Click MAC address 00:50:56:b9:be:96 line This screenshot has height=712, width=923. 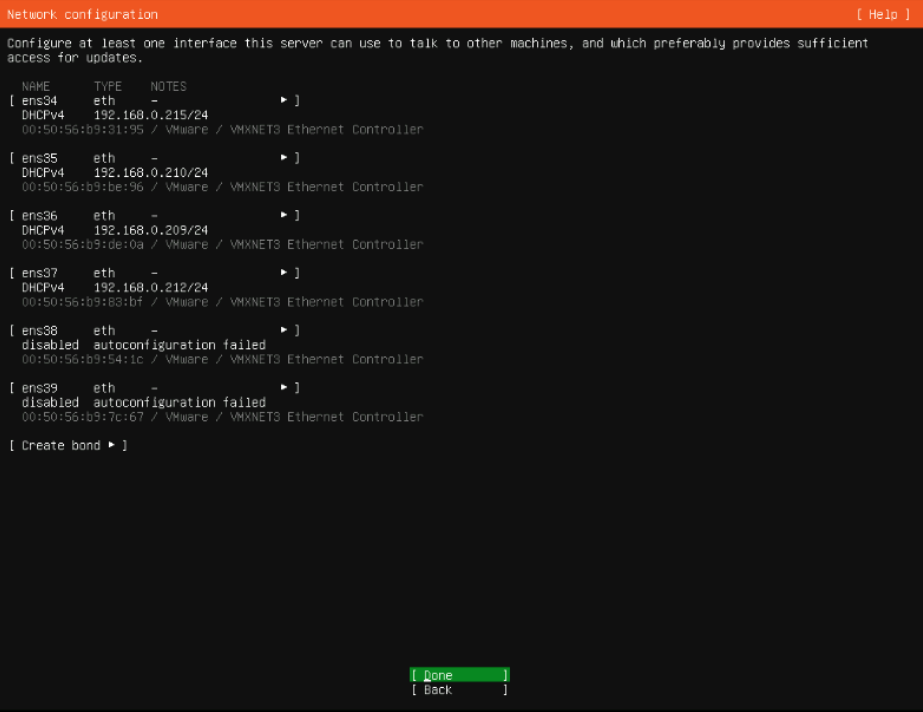tap(223, 187)
